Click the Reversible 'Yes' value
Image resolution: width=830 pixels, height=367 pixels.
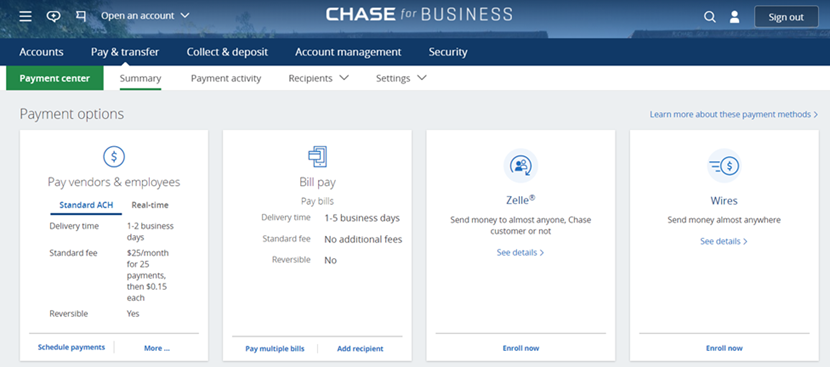133,314
